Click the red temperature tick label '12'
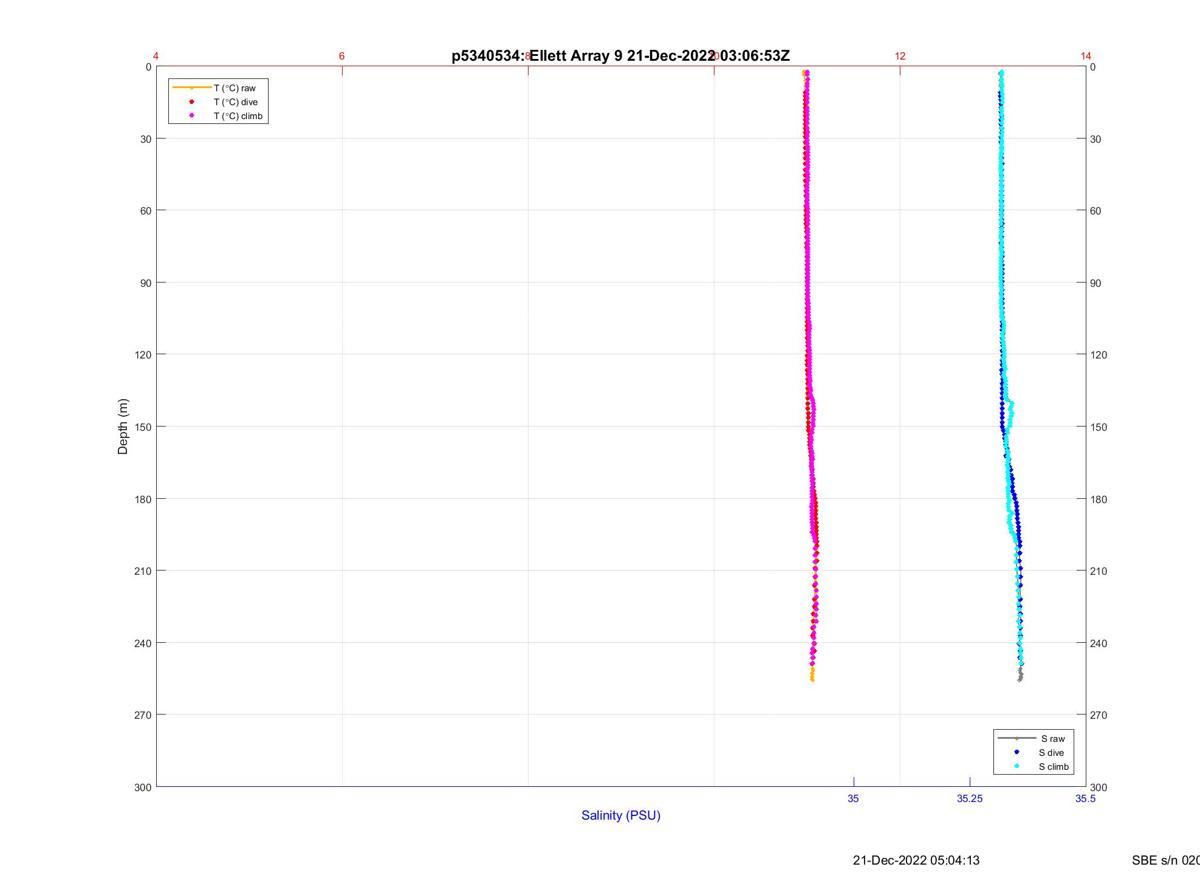This screenshot has width=1200, height=885. tap(900, 56)
